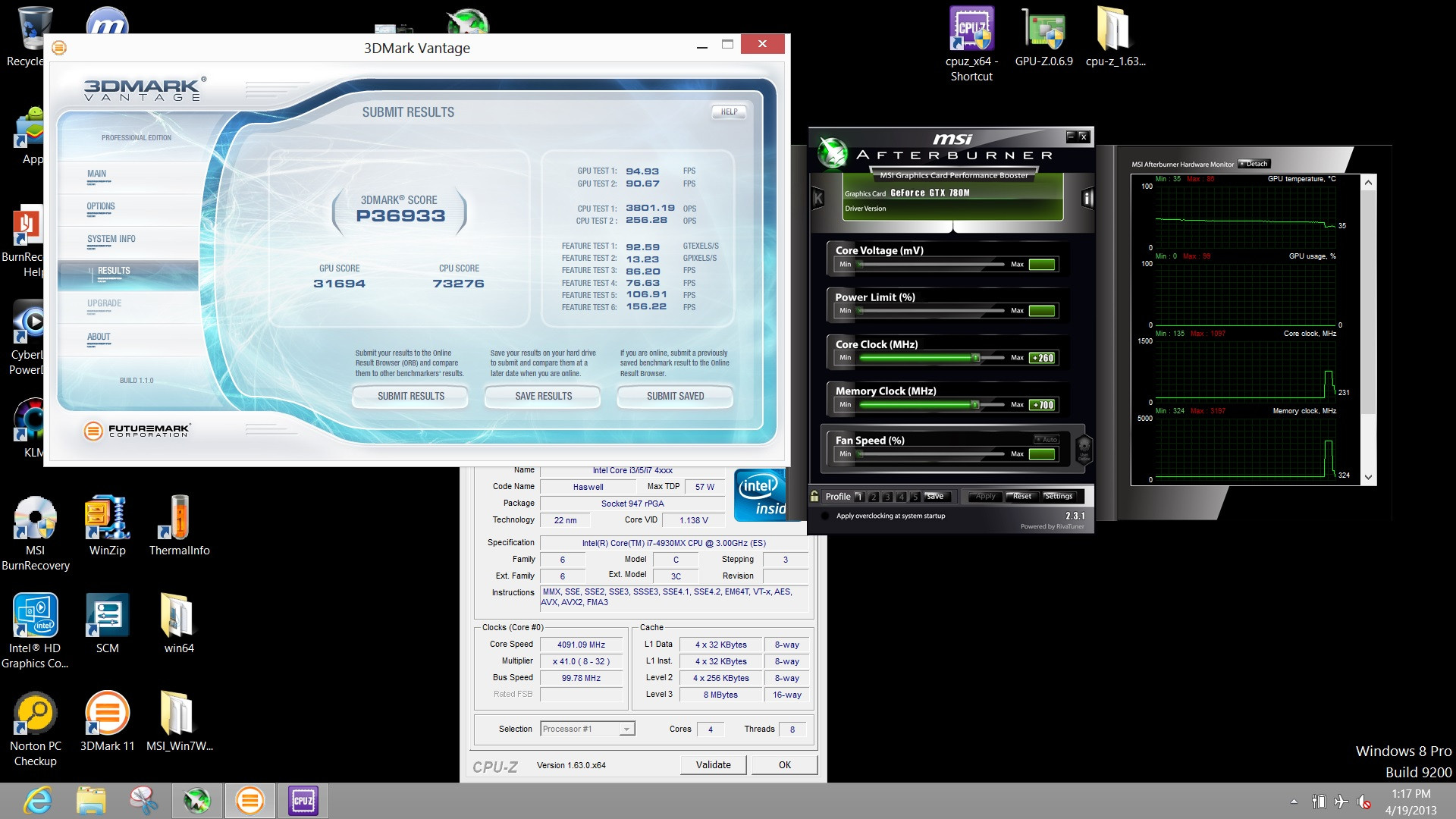
Task: Click fan speed User Define icon
Action: pyautogui.click(x=1084, y=448)
